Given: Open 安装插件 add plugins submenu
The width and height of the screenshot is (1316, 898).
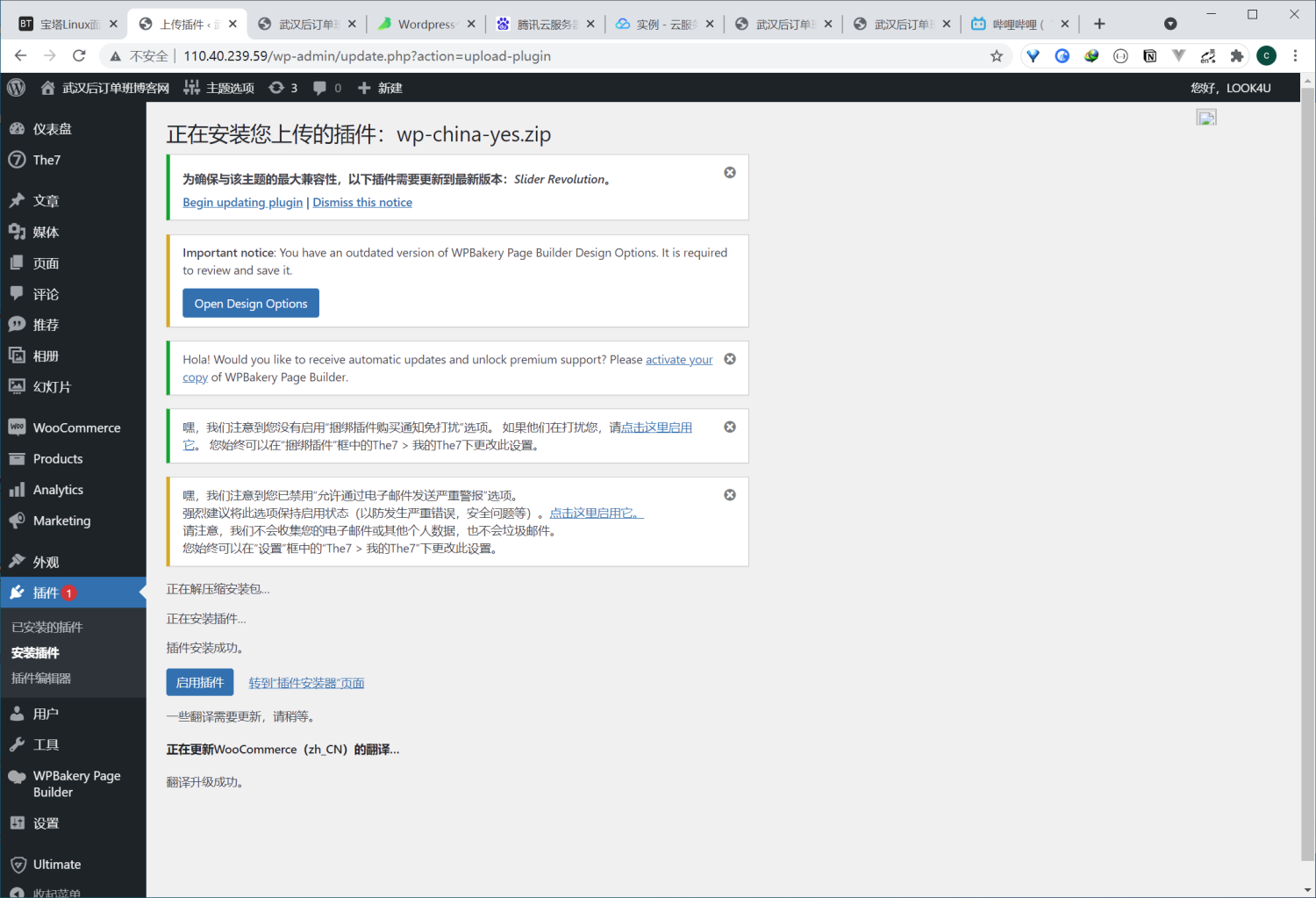Looking at the screenshot, I should [x=35, y=652].
